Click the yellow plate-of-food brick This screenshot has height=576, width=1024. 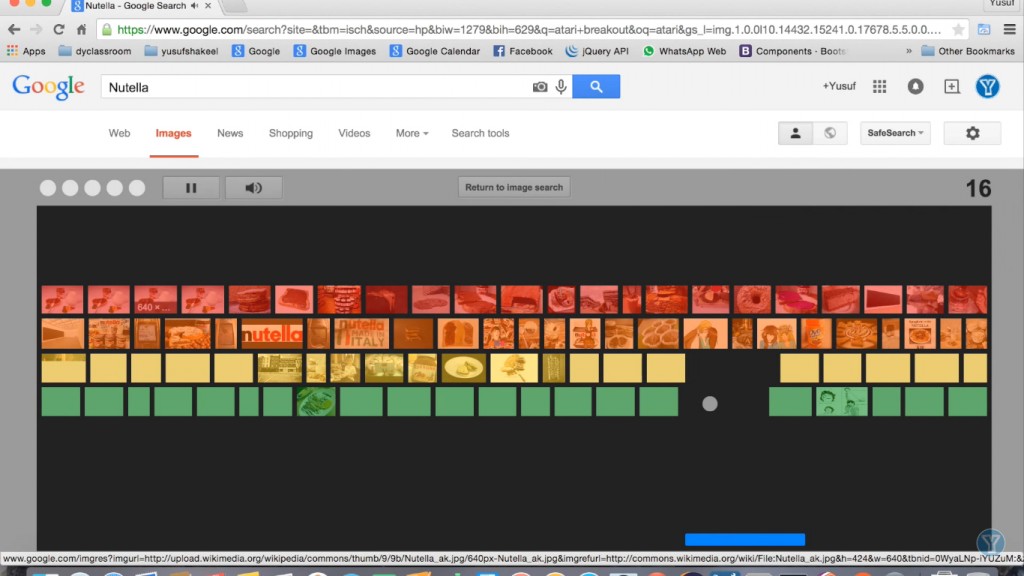point(464,368)
